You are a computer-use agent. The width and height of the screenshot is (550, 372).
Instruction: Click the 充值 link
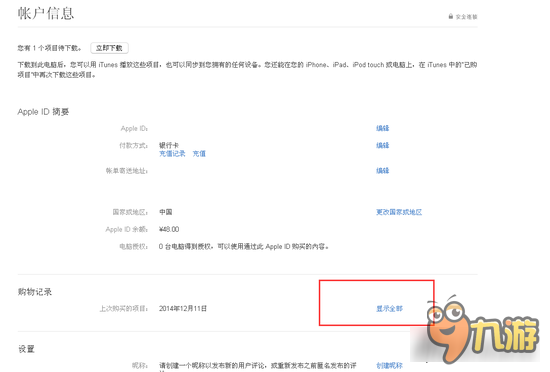coord(199,154)
